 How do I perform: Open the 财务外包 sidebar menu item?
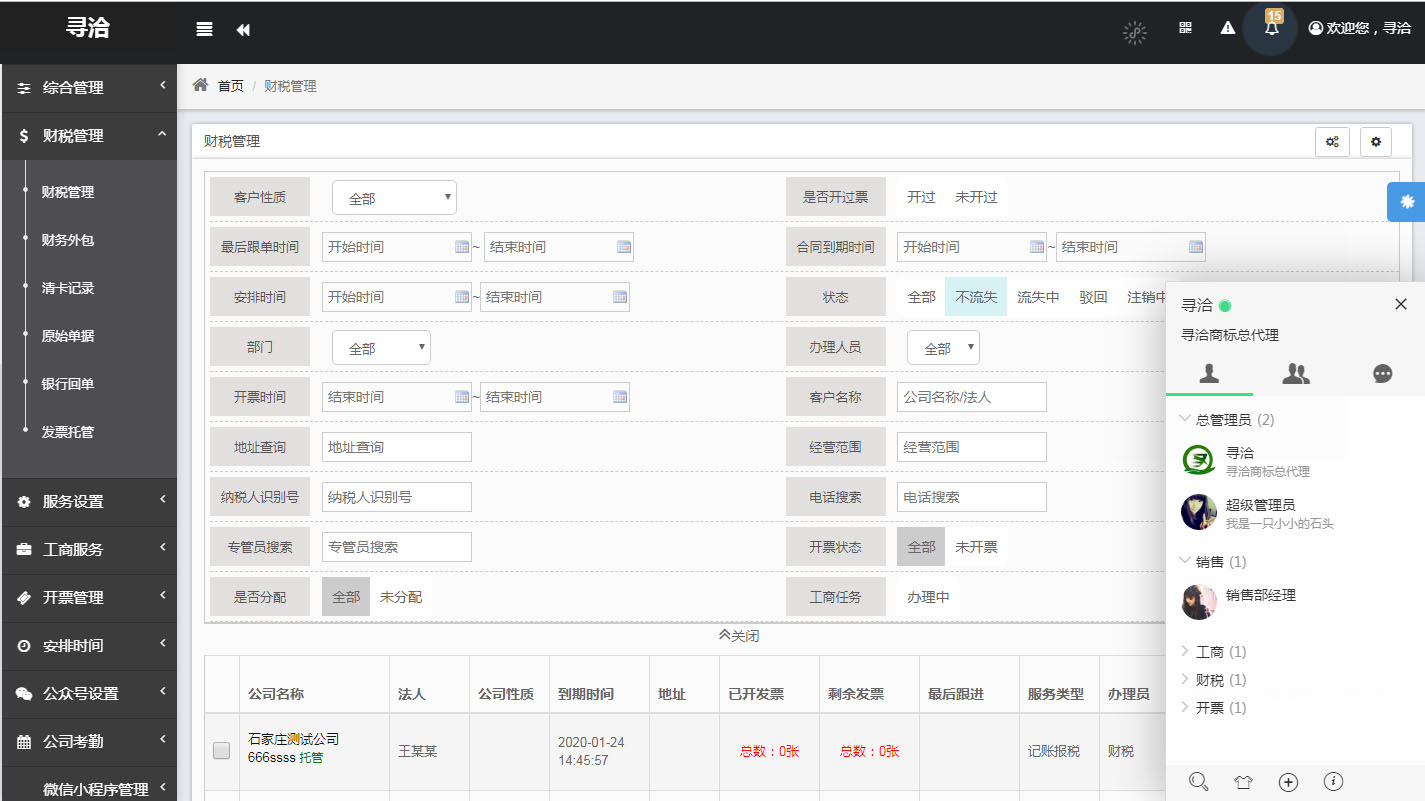(68, 240)
